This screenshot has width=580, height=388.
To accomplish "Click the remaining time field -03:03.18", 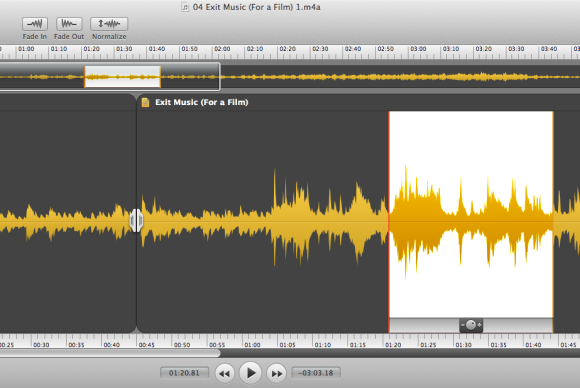I will (x=316, y=373).
